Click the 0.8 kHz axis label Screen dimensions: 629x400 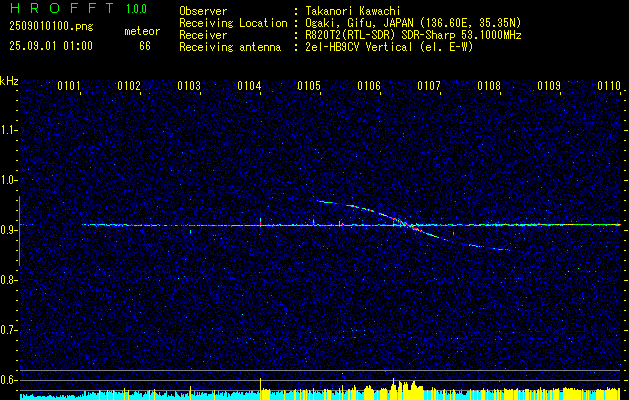pyautogui.click(x=8, y=280)
